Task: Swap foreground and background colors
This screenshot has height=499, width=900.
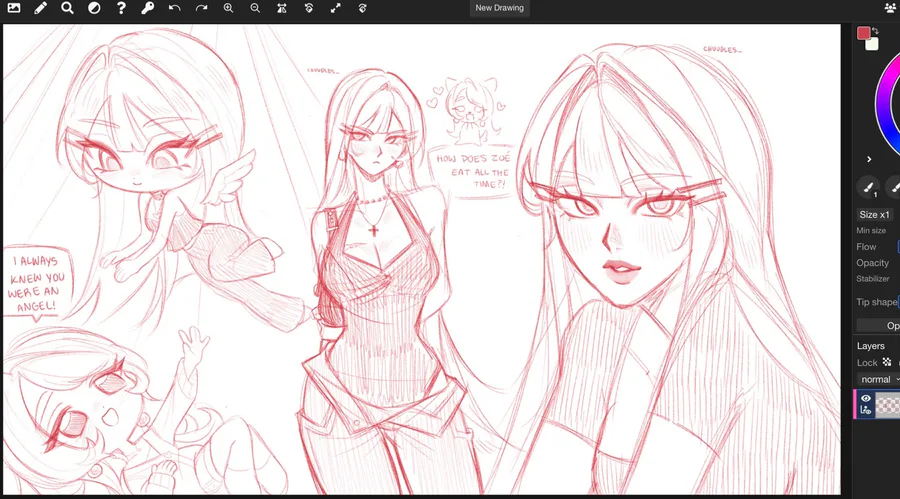Action: coord(875,30)
